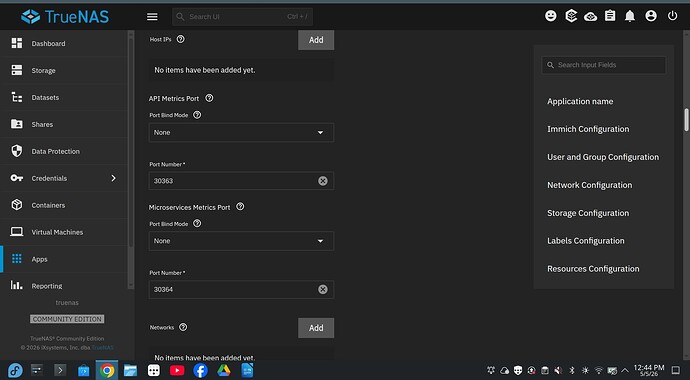The width and height of the screenshot is (690, 380).
Task: Open Containers in the sidebar
Action: 65,205
